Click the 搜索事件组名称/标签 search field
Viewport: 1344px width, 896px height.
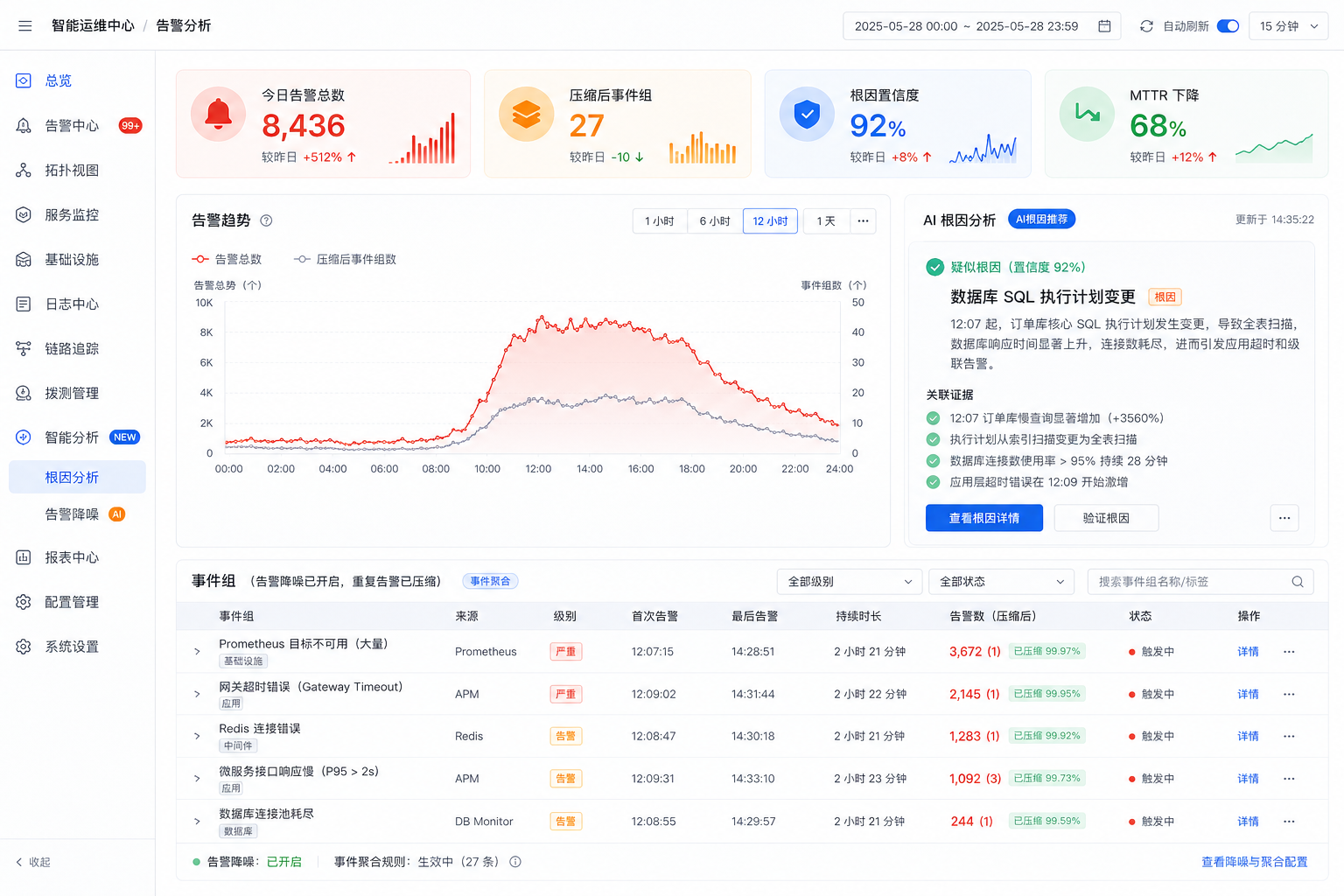click(x=1200, y=582)
